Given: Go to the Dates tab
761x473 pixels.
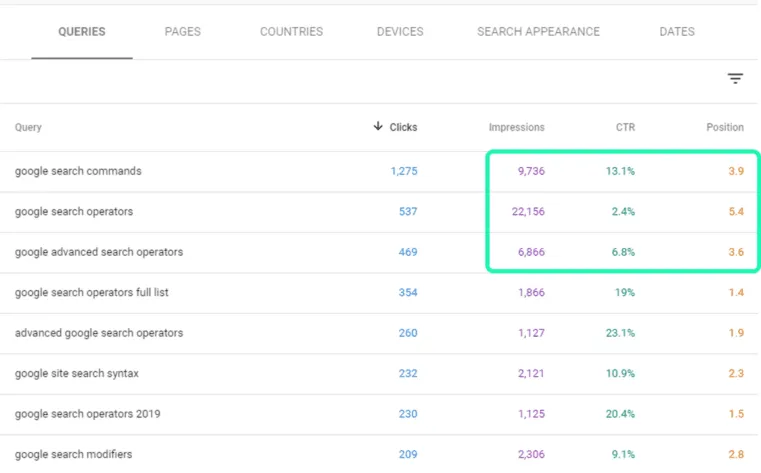Looking at the screenshot, I should 677,32.
